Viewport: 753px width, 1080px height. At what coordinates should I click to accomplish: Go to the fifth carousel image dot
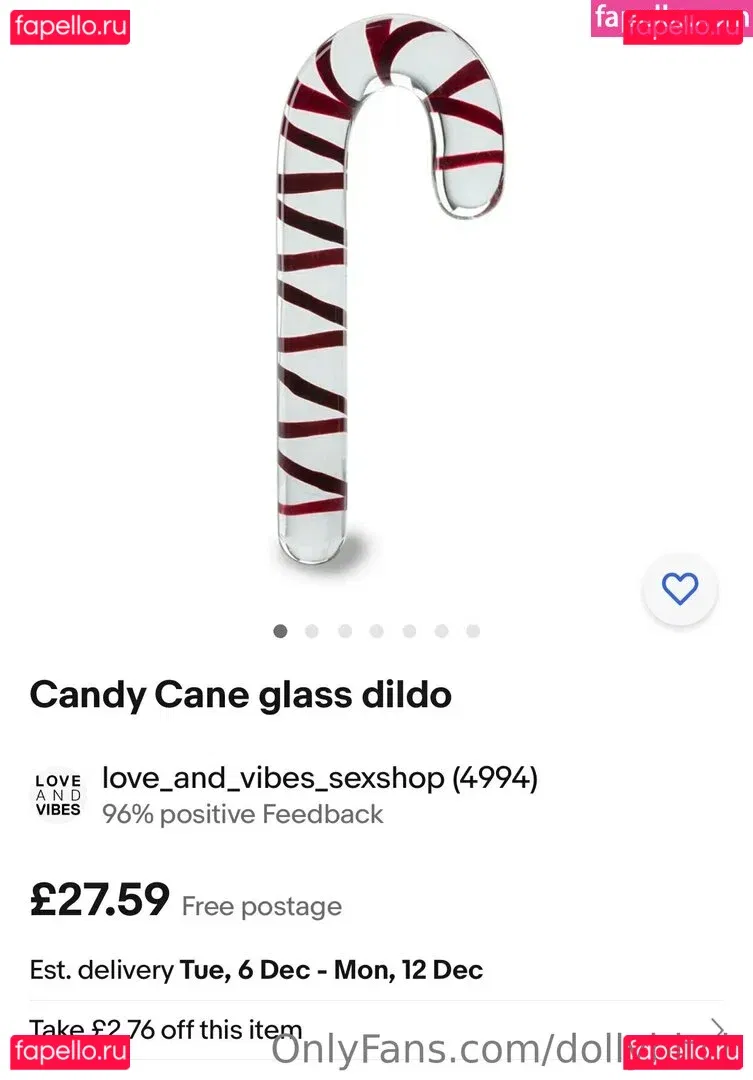point(409,631)
